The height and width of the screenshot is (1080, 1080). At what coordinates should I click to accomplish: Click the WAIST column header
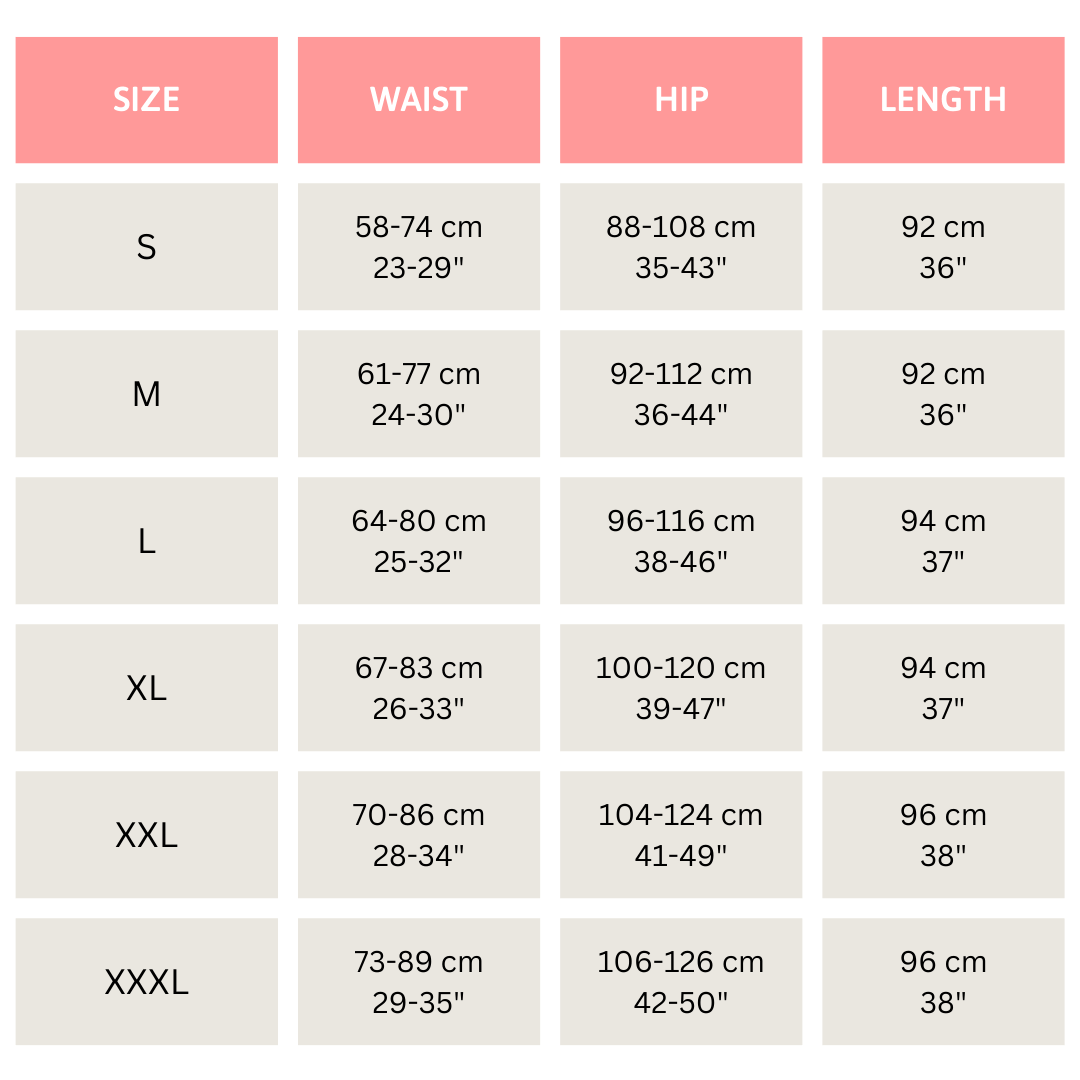(418, 100)
